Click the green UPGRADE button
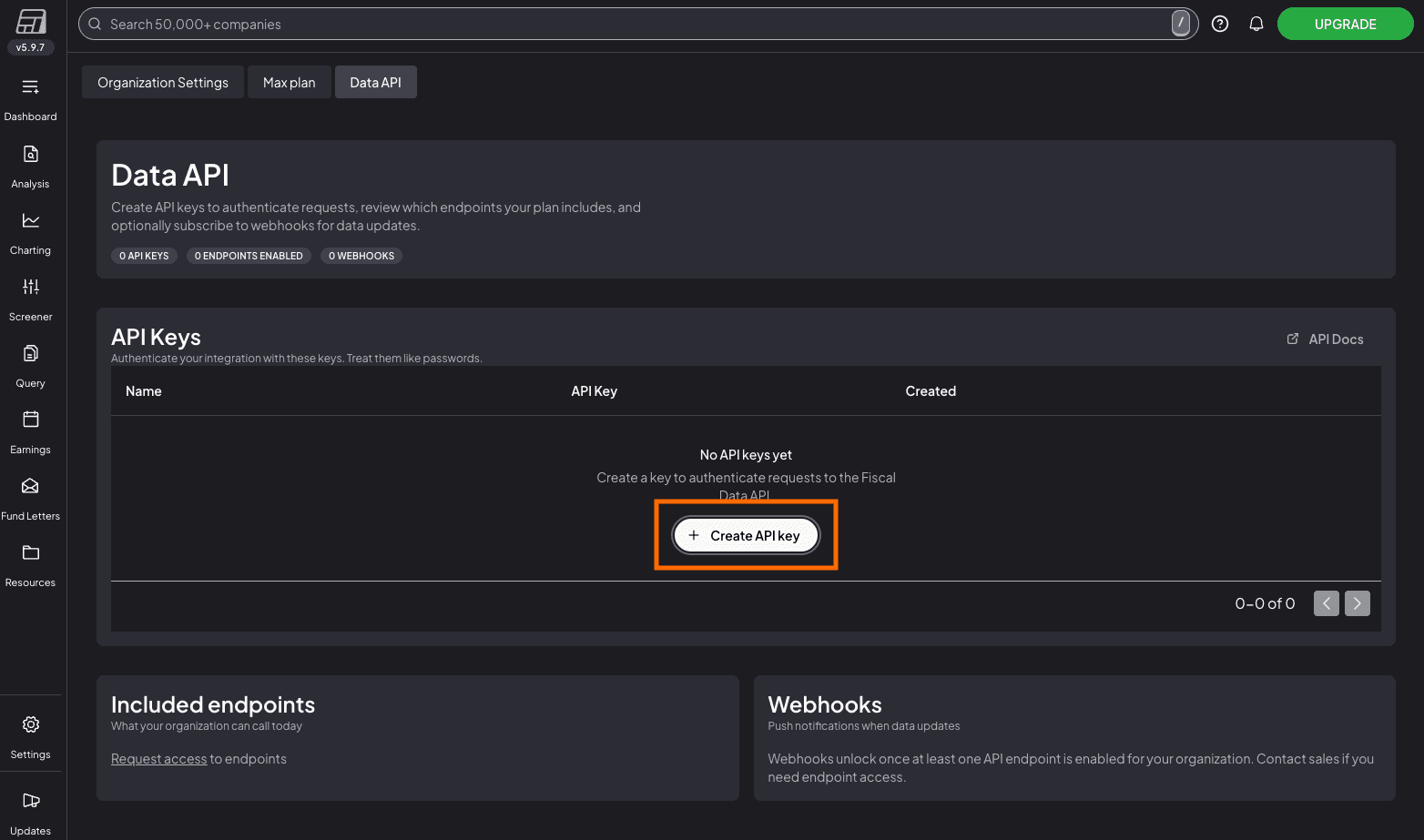This screenshot has width=1424, height=840. coord(1346,25)
